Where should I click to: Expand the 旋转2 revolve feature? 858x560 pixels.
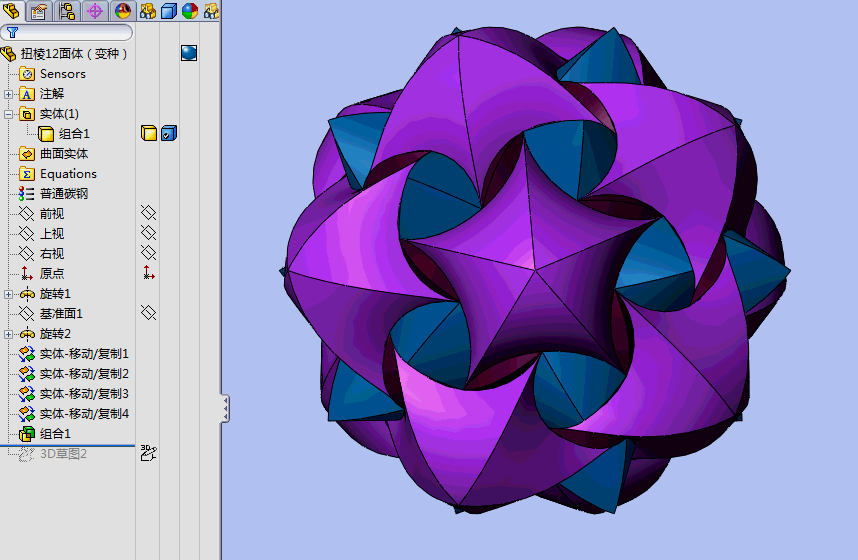pos(8,334)
